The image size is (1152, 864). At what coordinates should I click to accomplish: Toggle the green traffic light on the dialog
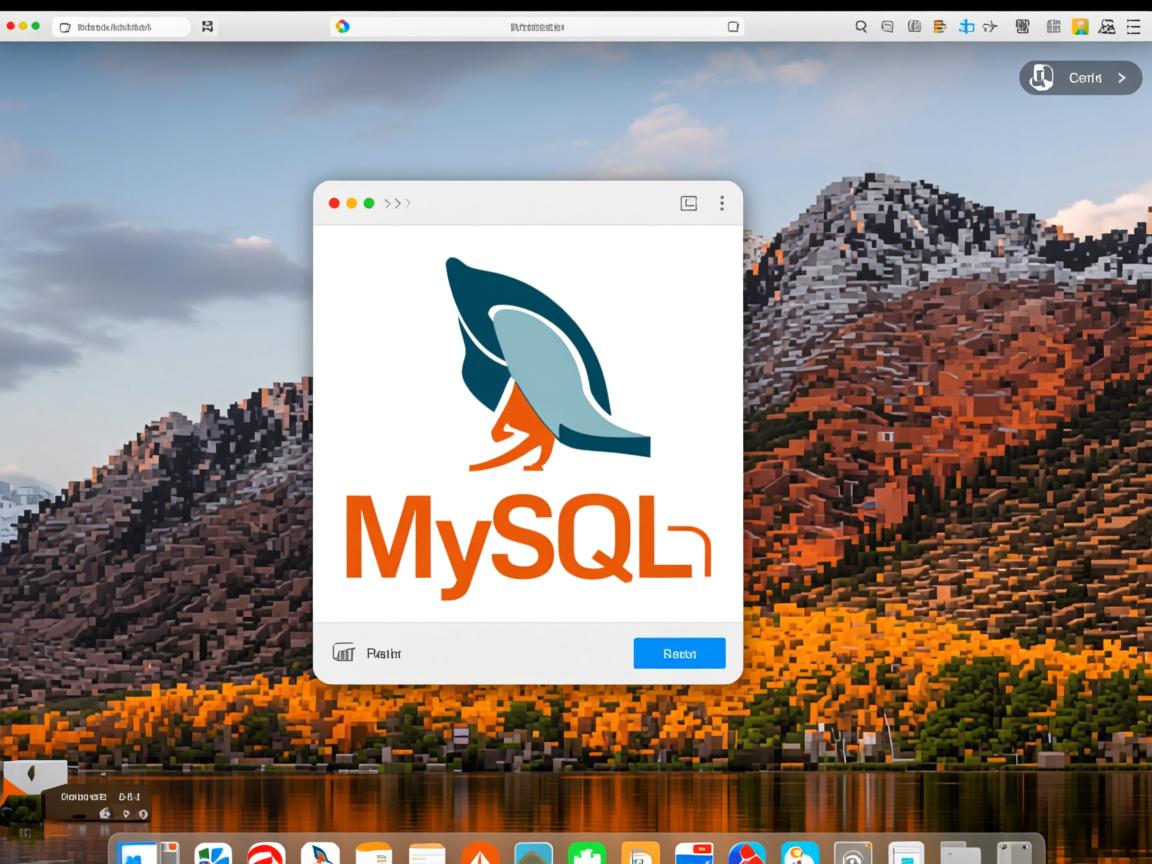[369, 202]
